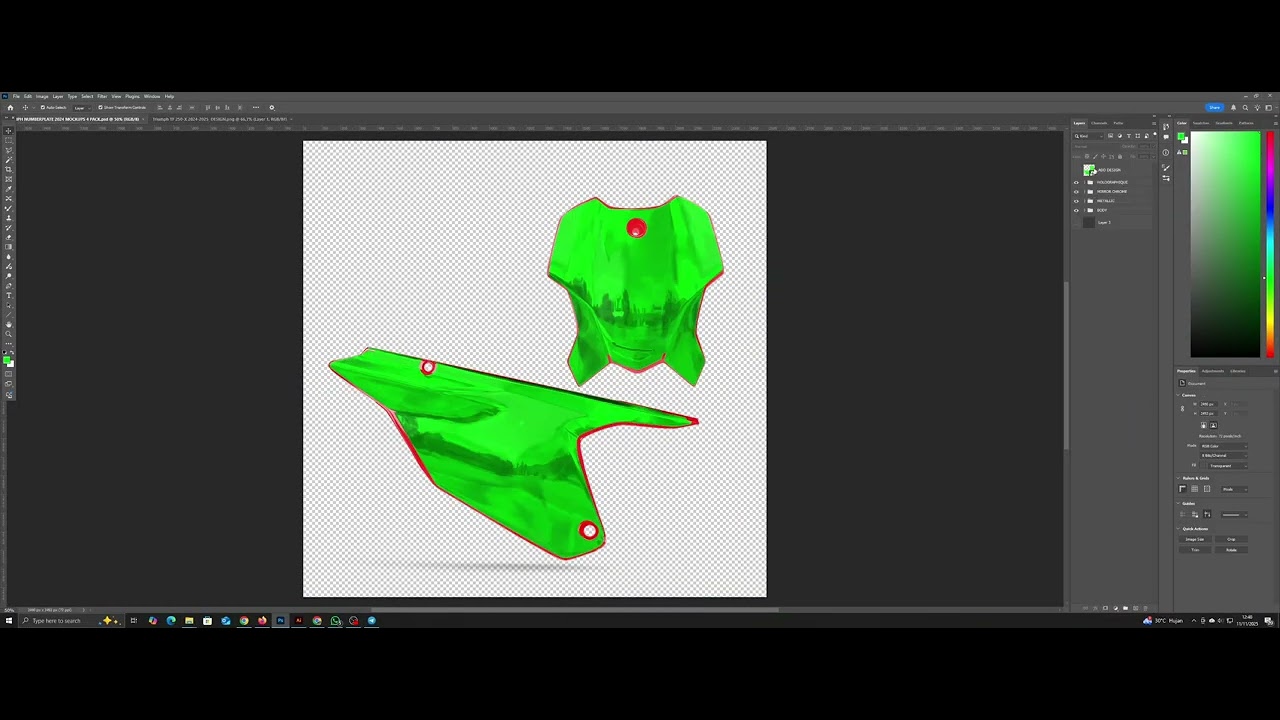The image size is (1280, 720).
Task: Click the Crop quick action button
Action: coord(1231,539)
